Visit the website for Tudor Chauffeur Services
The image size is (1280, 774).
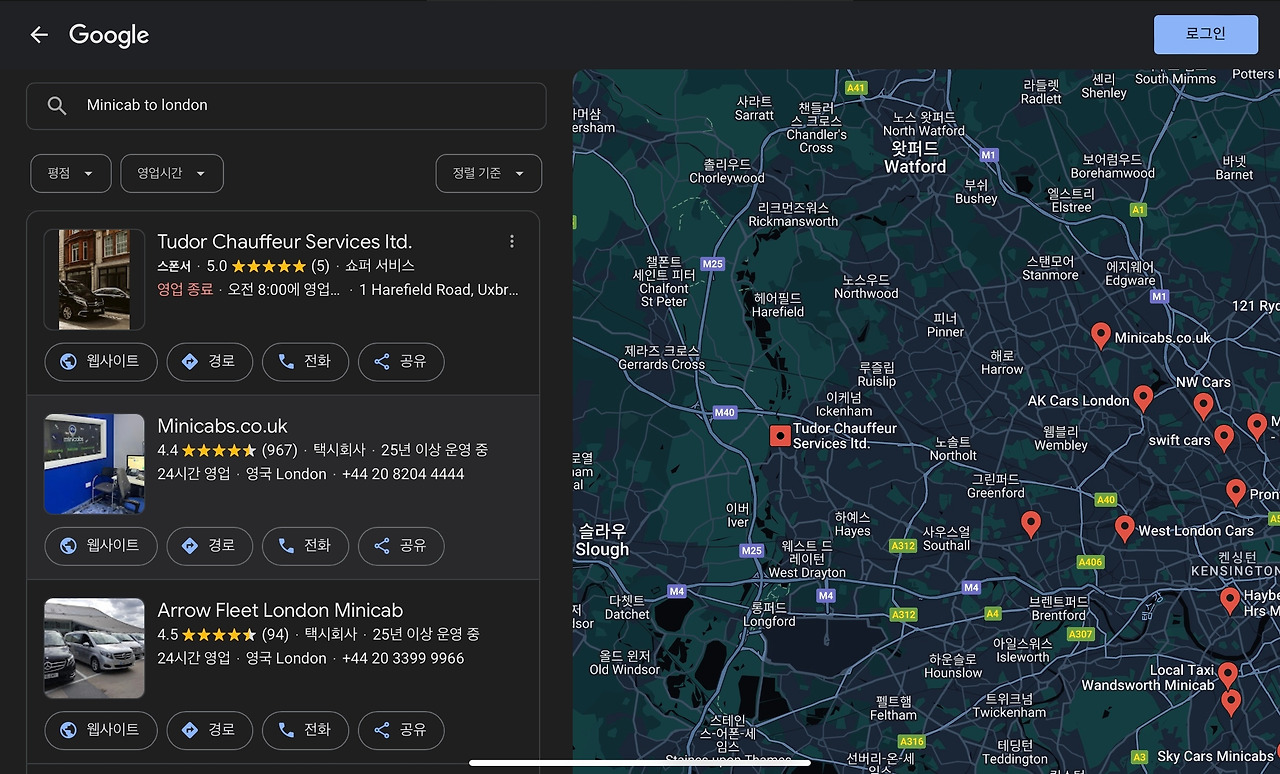tap(101, 362)
